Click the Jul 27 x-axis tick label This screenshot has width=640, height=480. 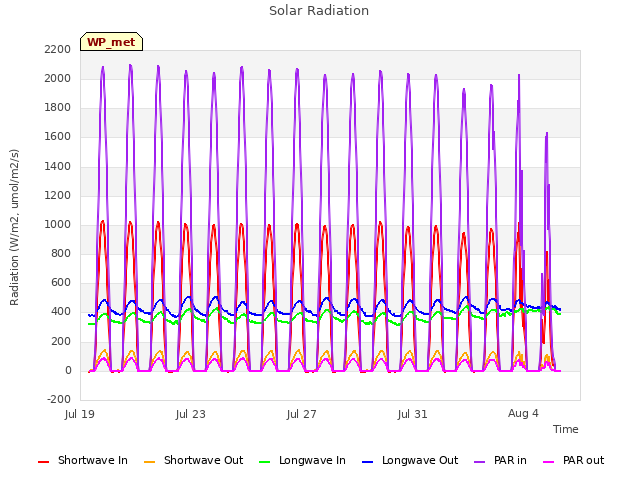click(302, 414)
